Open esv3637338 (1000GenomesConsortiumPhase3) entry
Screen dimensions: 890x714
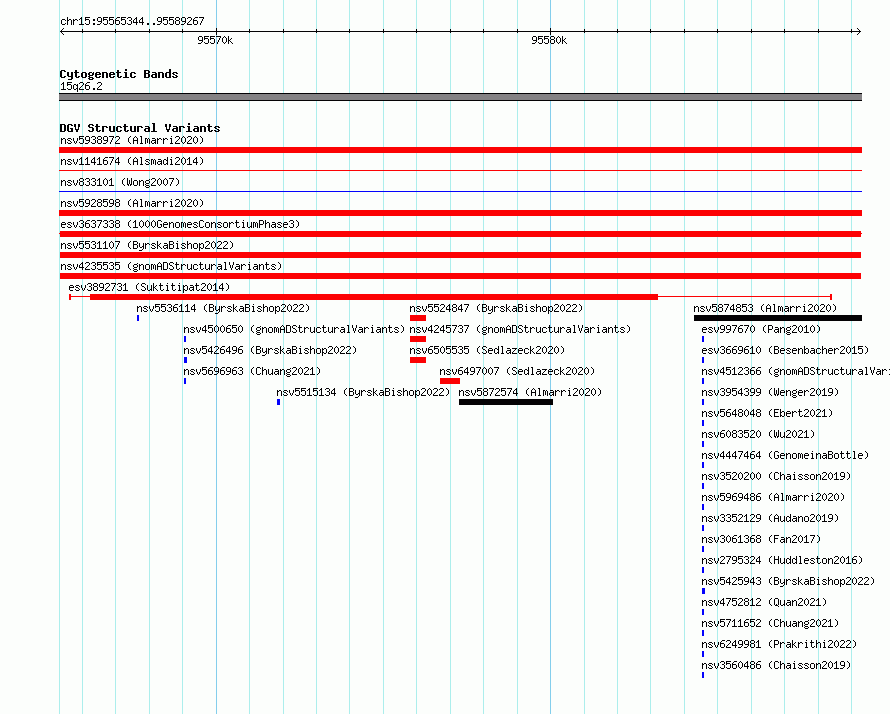pyautogui.click(x=180, y=224)
